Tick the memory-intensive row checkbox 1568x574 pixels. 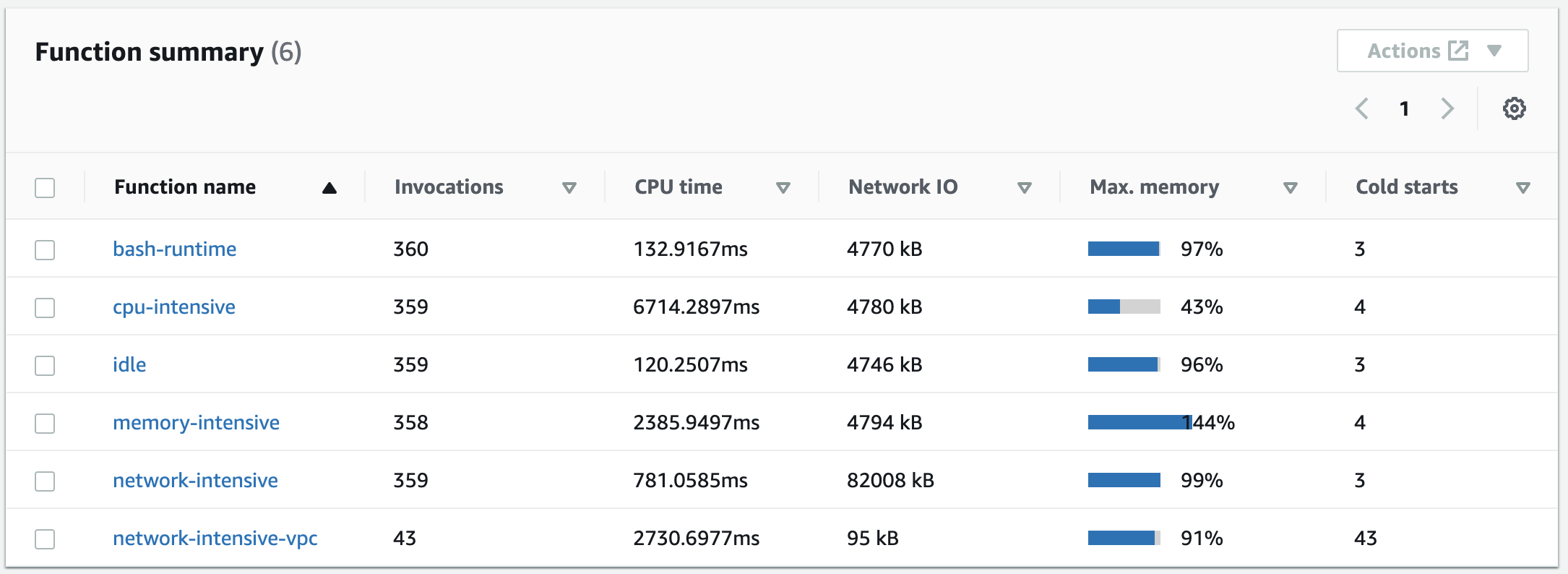click(45, 424)
